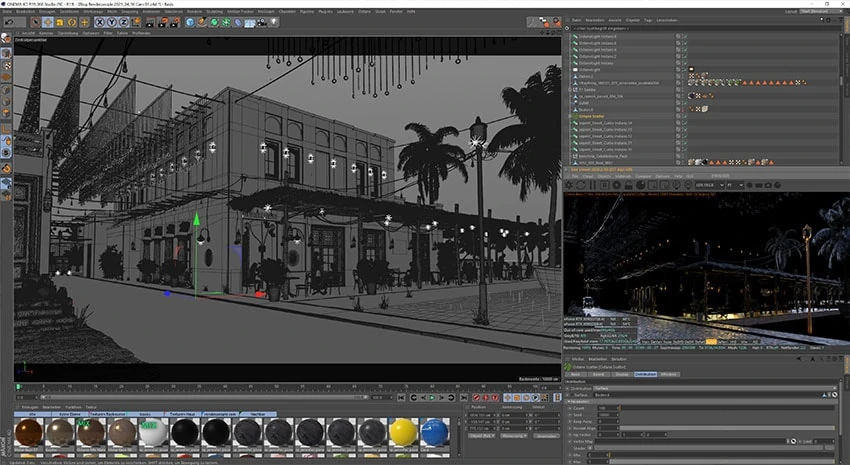850x465 pixels.
Task: Render to Picture Viewer icon
Action: [x=163, y=22]
